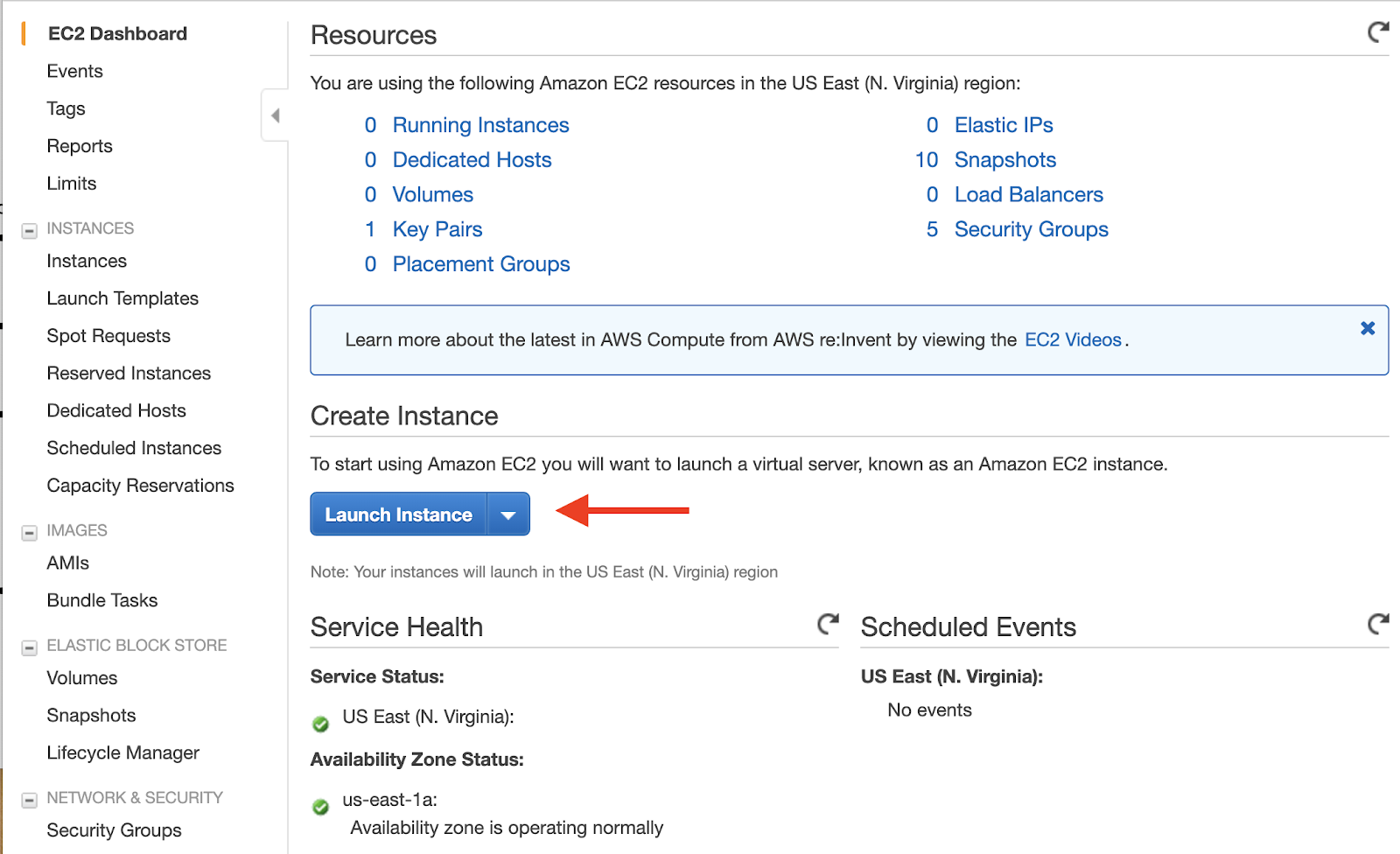Click the Snapshots resource link
Viewport: 1400px width, 854px height.
click(1005, 160)
